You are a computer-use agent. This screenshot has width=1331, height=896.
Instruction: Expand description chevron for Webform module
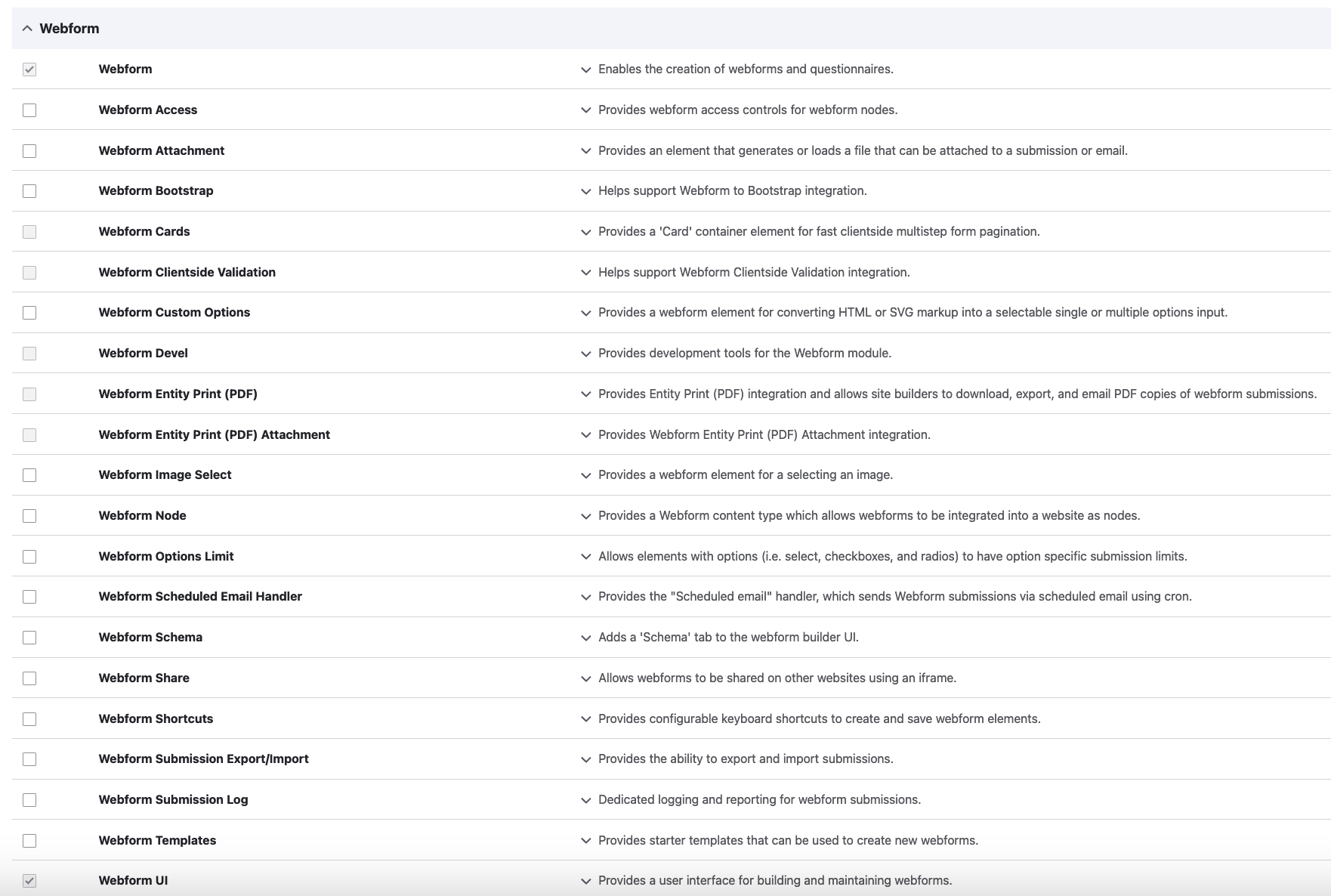(585, 70)
